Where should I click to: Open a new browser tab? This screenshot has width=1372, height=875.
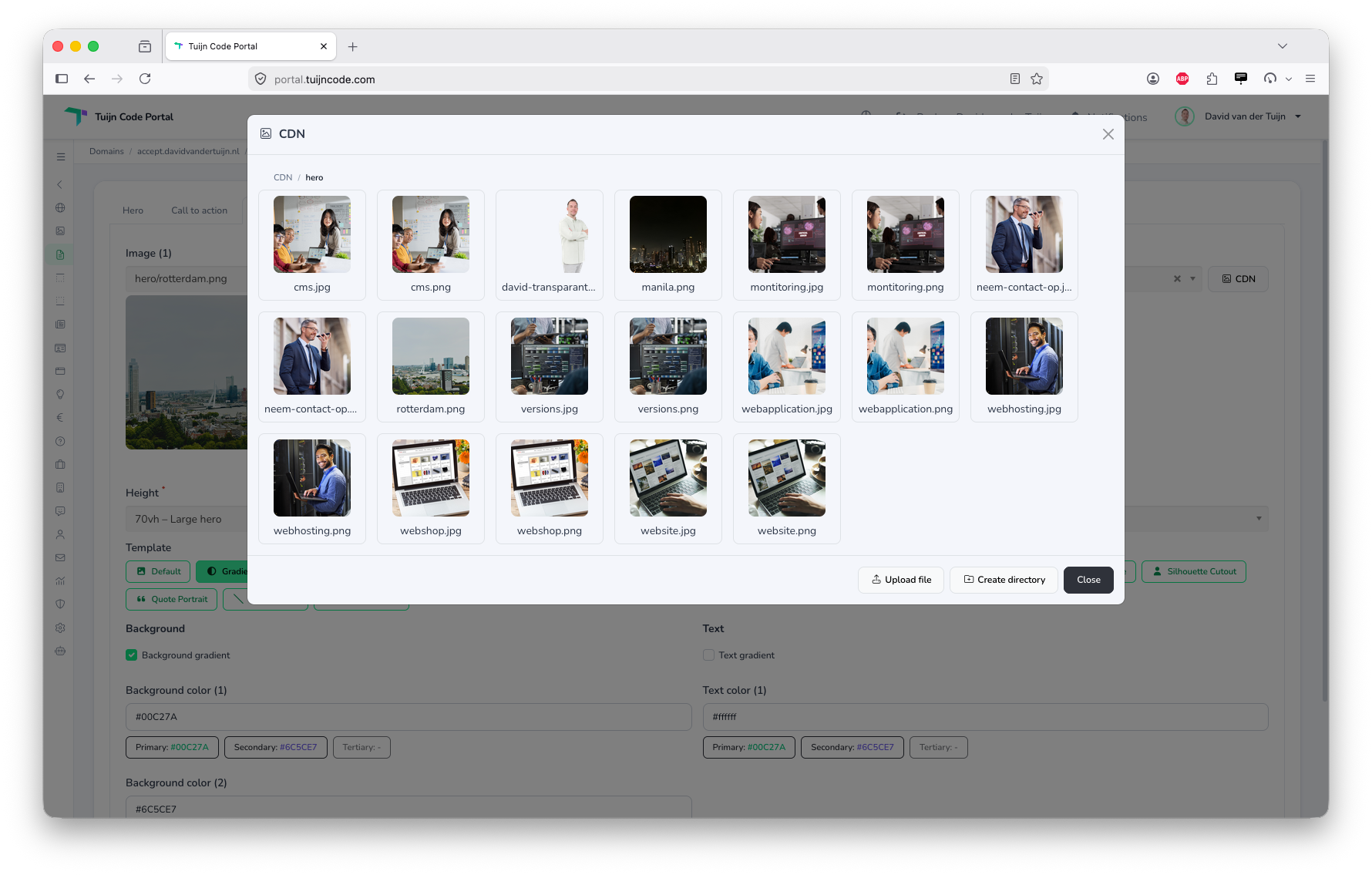click(352, 46)
